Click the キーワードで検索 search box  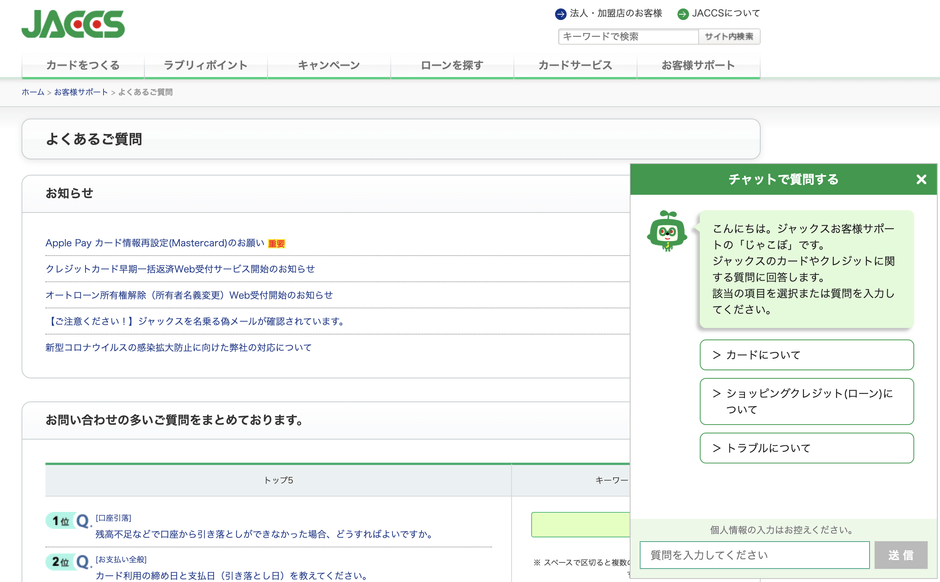coord(628,37)
